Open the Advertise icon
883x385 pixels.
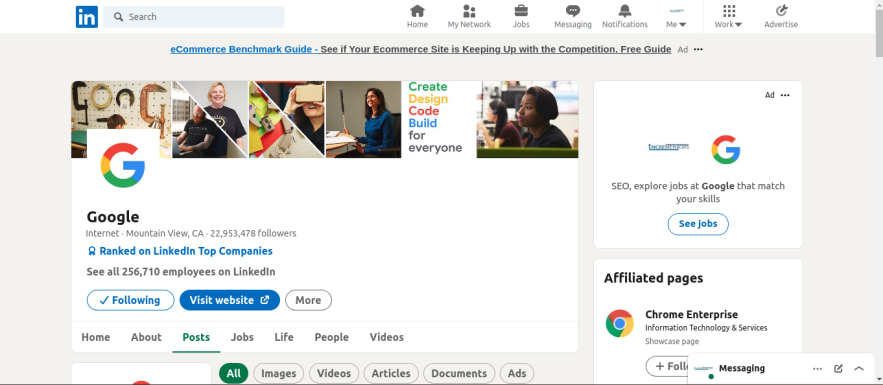click(781, 17)
